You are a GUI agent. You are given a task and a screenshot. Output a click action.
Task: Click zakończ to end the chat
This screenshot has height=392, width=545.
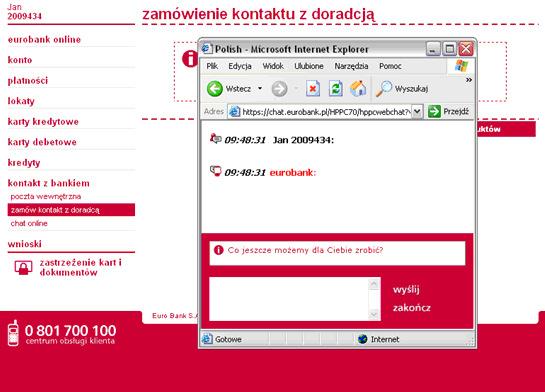412,308
